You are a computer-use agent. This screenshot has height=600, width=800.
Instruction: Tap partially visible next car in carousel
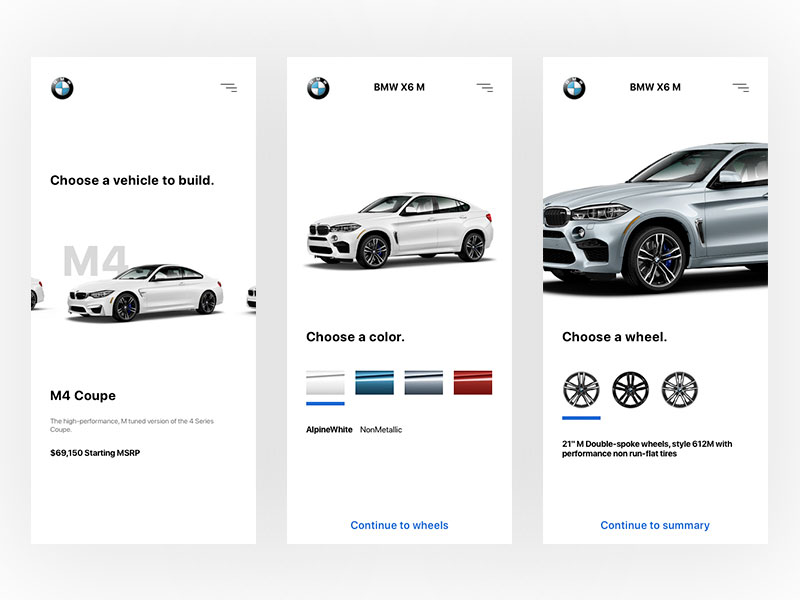pyautogui.click(x=252, y=297)
